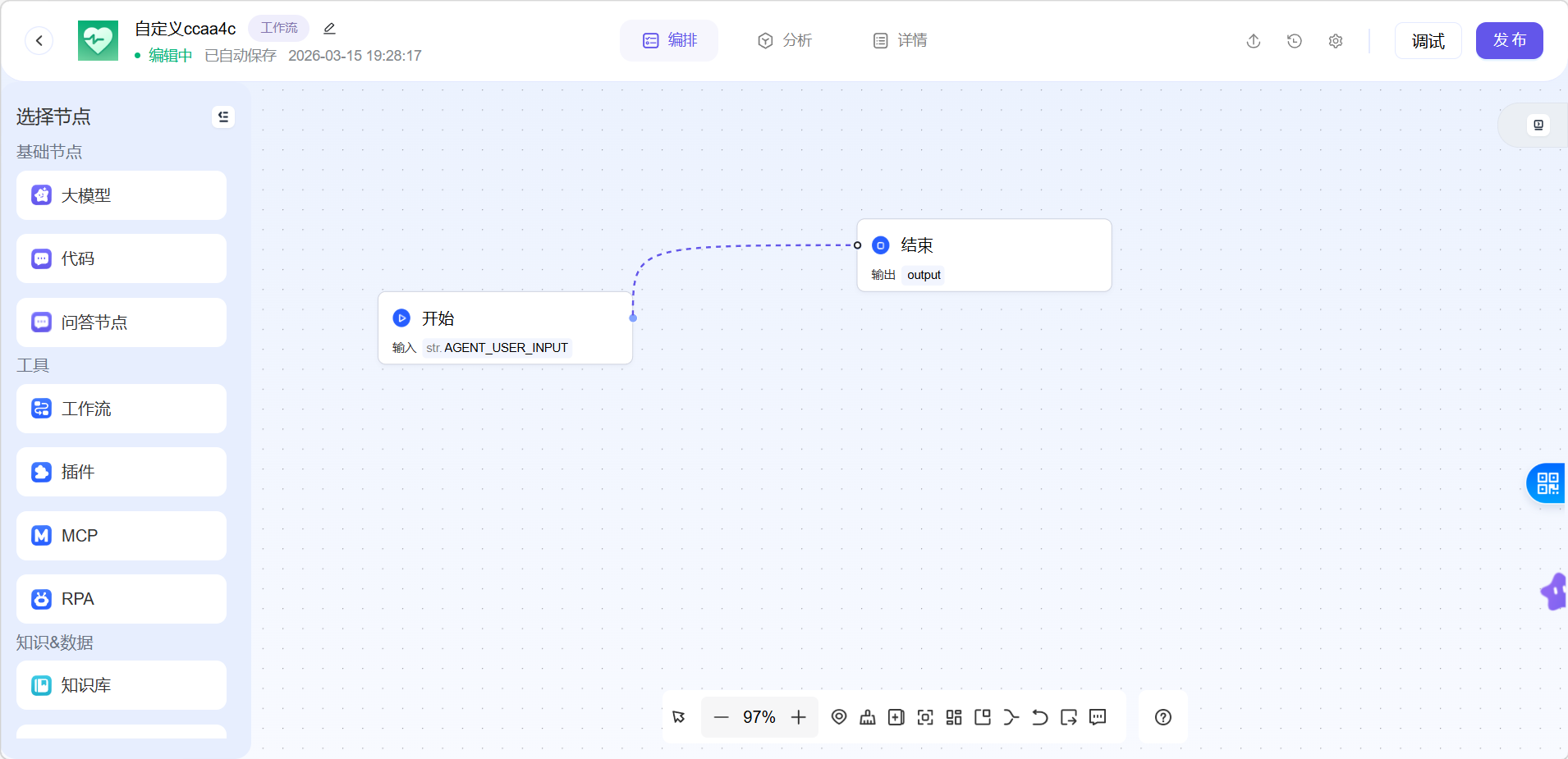Image resolution: width=1568 pixels, height=759 pixels.
Task: Open the comment bubble icon in toolbar
Action: (1098, 717)
